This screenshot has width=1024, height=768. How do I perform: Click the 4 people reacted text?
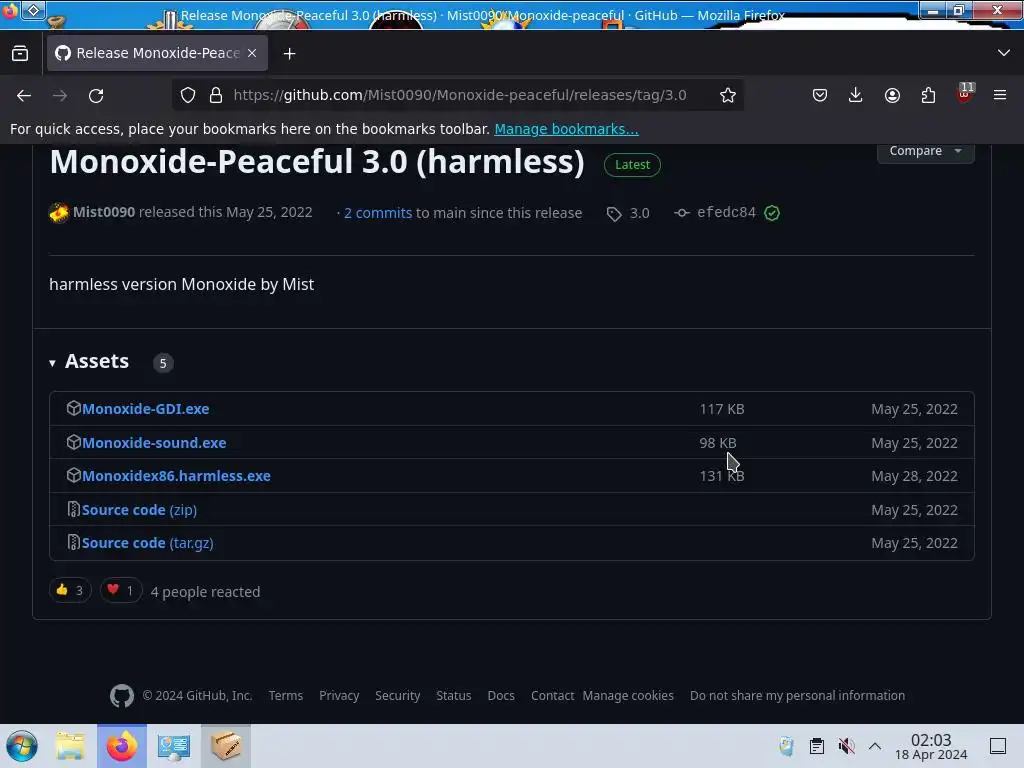[205, 592]
